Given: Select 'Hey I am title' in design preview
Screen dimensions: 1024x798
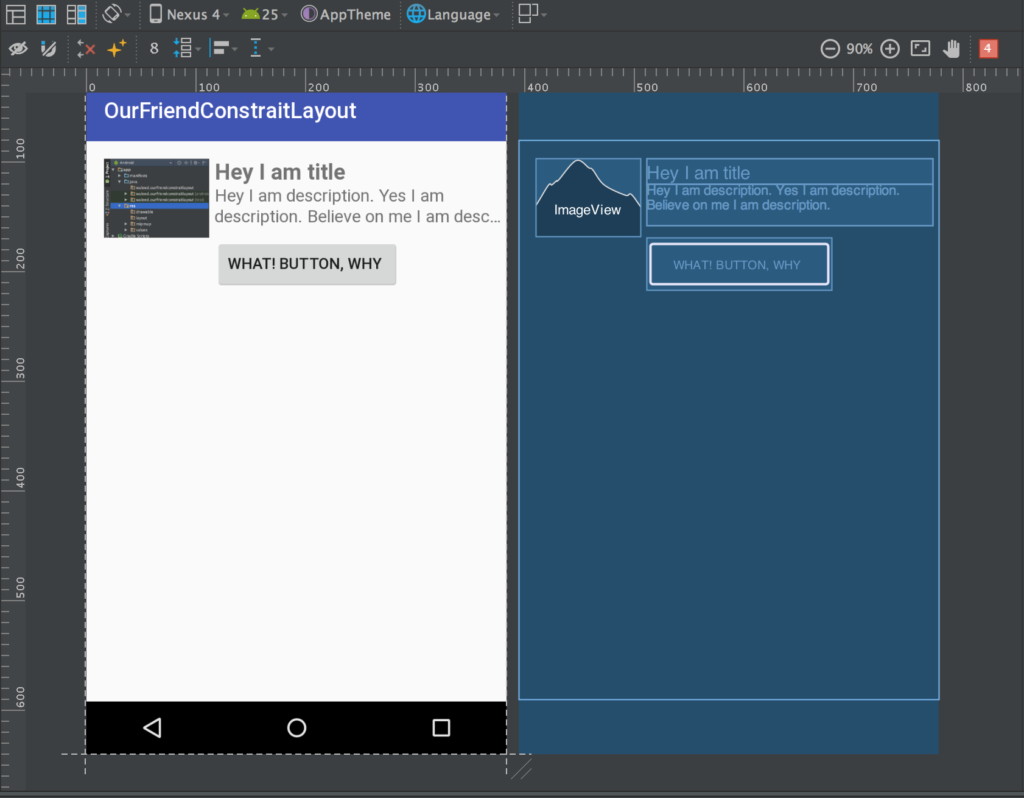Looking at the screenshot, I should click(x=280, y=172).
